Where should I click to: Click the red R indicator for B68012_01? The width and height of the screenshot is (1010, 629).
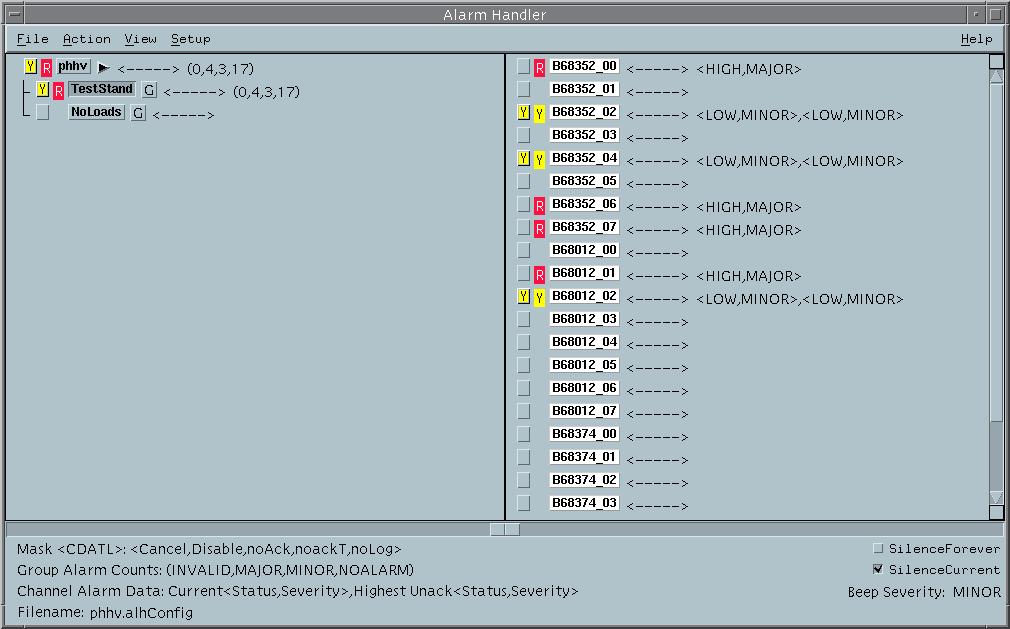tap(540, 275)
